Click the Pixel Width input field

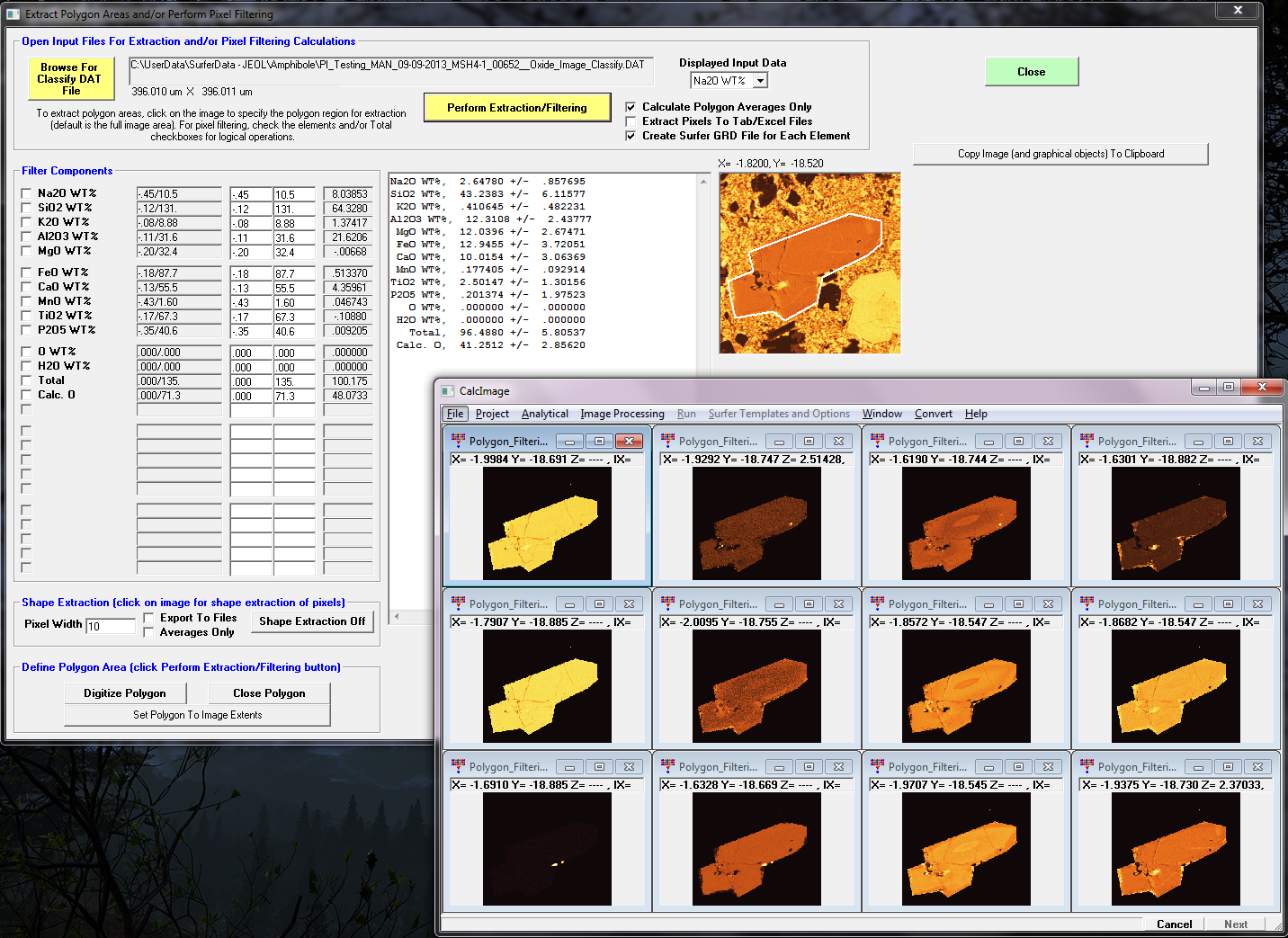tap(111, 625)
